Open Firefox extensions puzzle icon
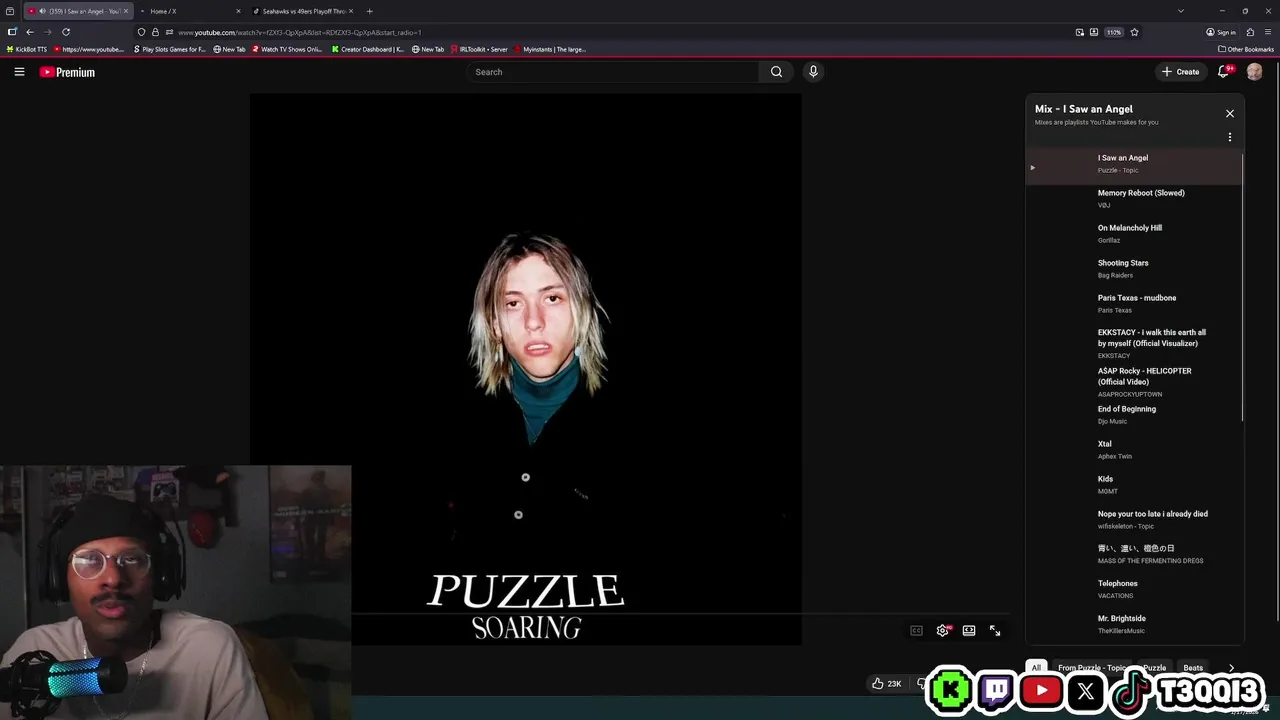1280x720 pixels. tap(1250, 32)
